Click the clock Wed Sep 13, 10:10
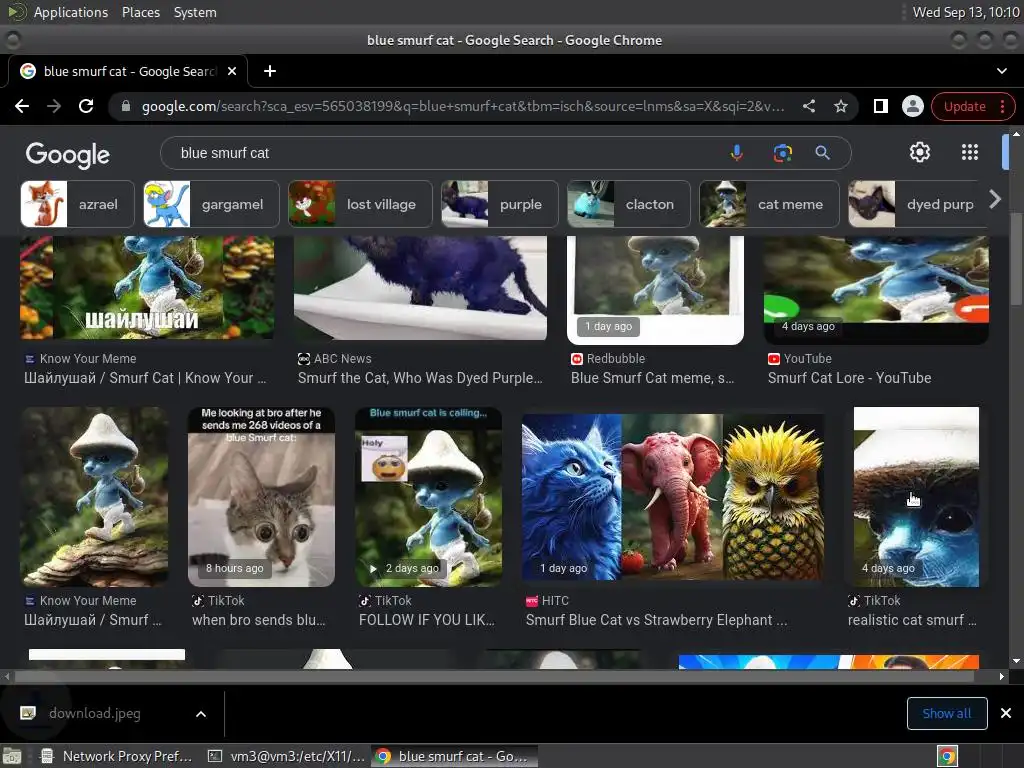 (x=965, y=12)
